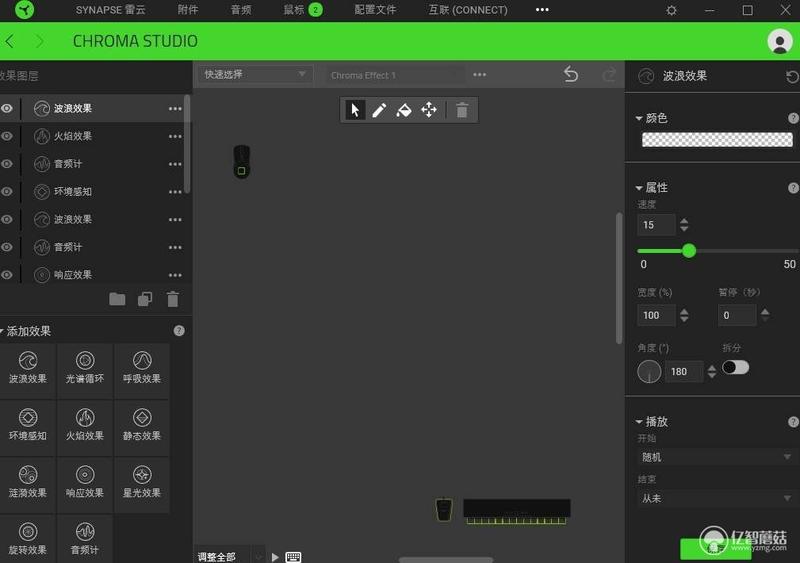Reset the 波浪效果 properties panel
Screen dimensions: 800x563
point(792,77)
